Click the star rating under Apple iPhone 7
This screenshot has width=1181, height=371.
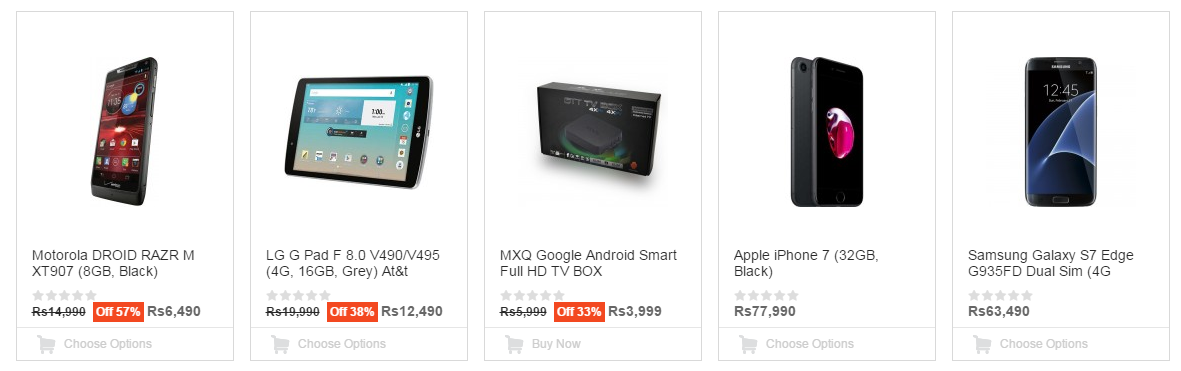click(767, 296)
